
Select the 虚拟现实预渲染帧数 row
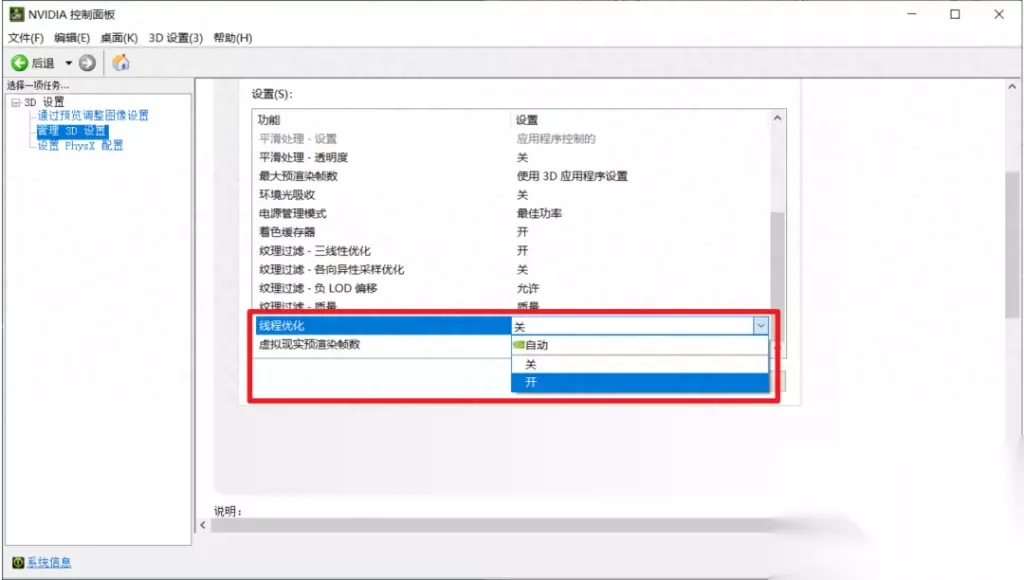coord(383,344)
